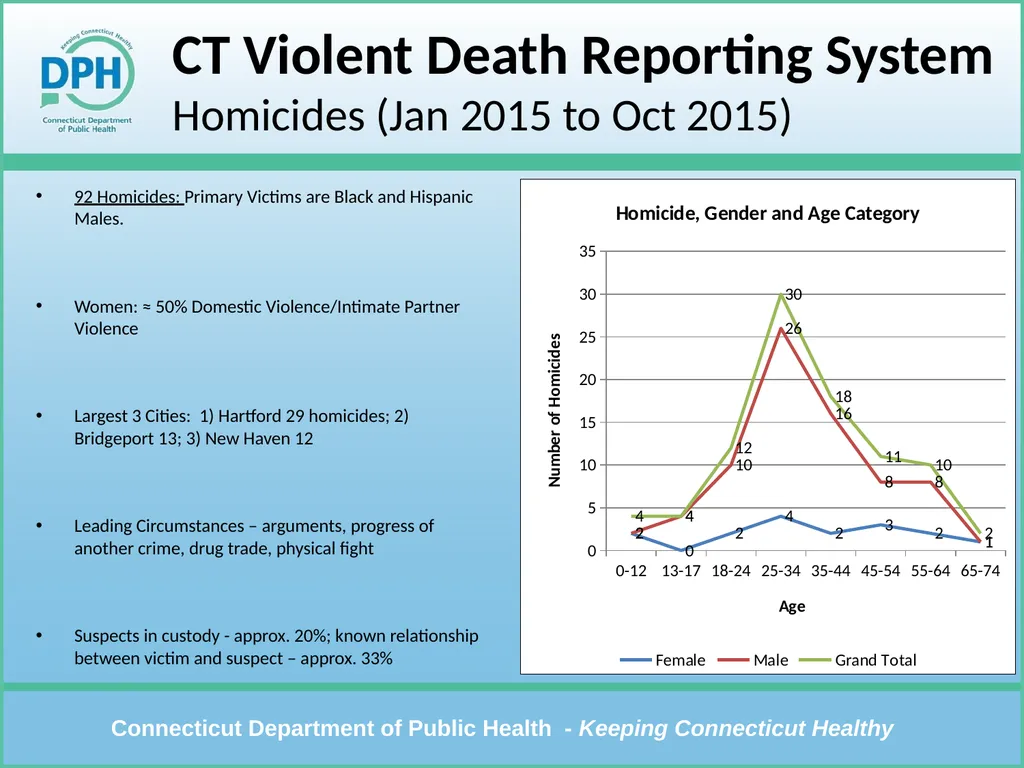Click footer 'Connecticut Department of Public Health'
Screen dimensions: 1024x768
point(331,728)
